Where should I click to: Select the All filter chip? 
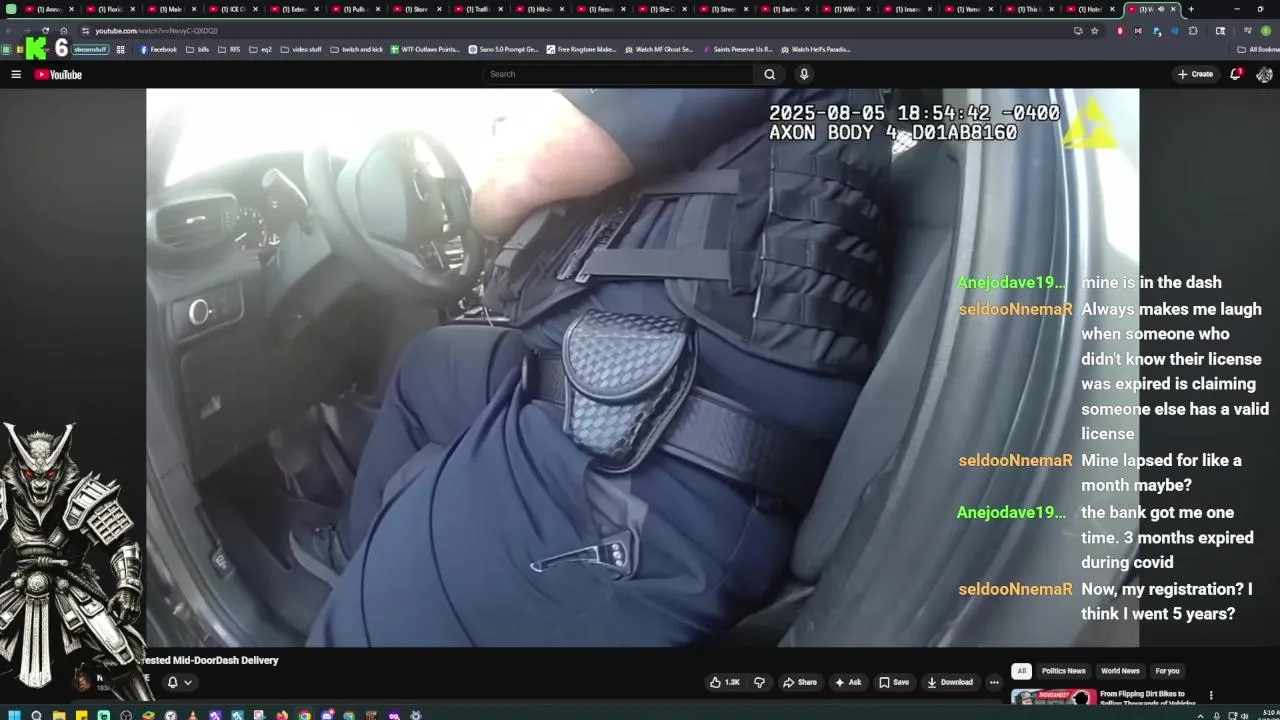pos(1021,671)
